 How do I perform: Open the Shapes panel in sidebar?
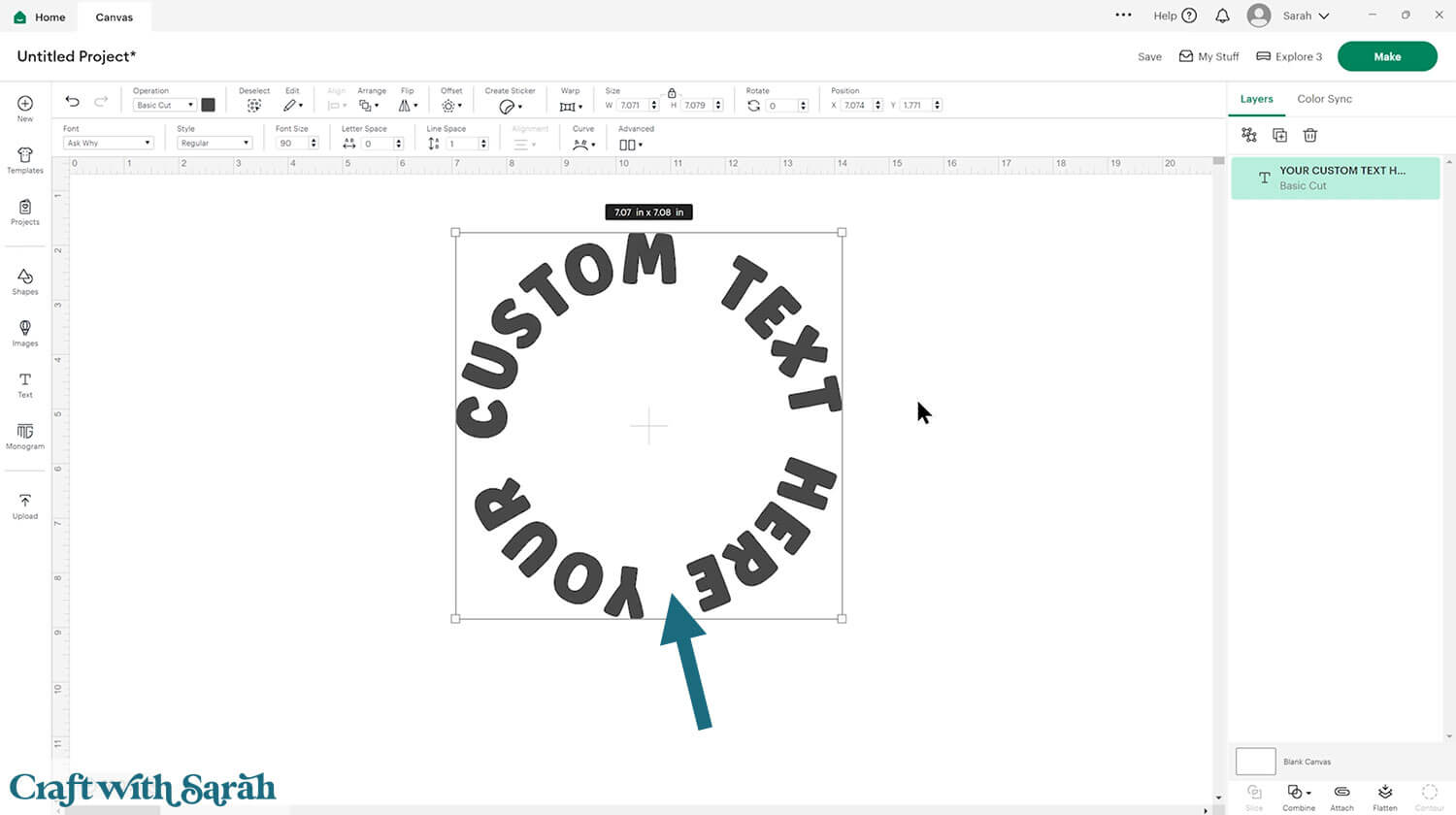[25, 281]
